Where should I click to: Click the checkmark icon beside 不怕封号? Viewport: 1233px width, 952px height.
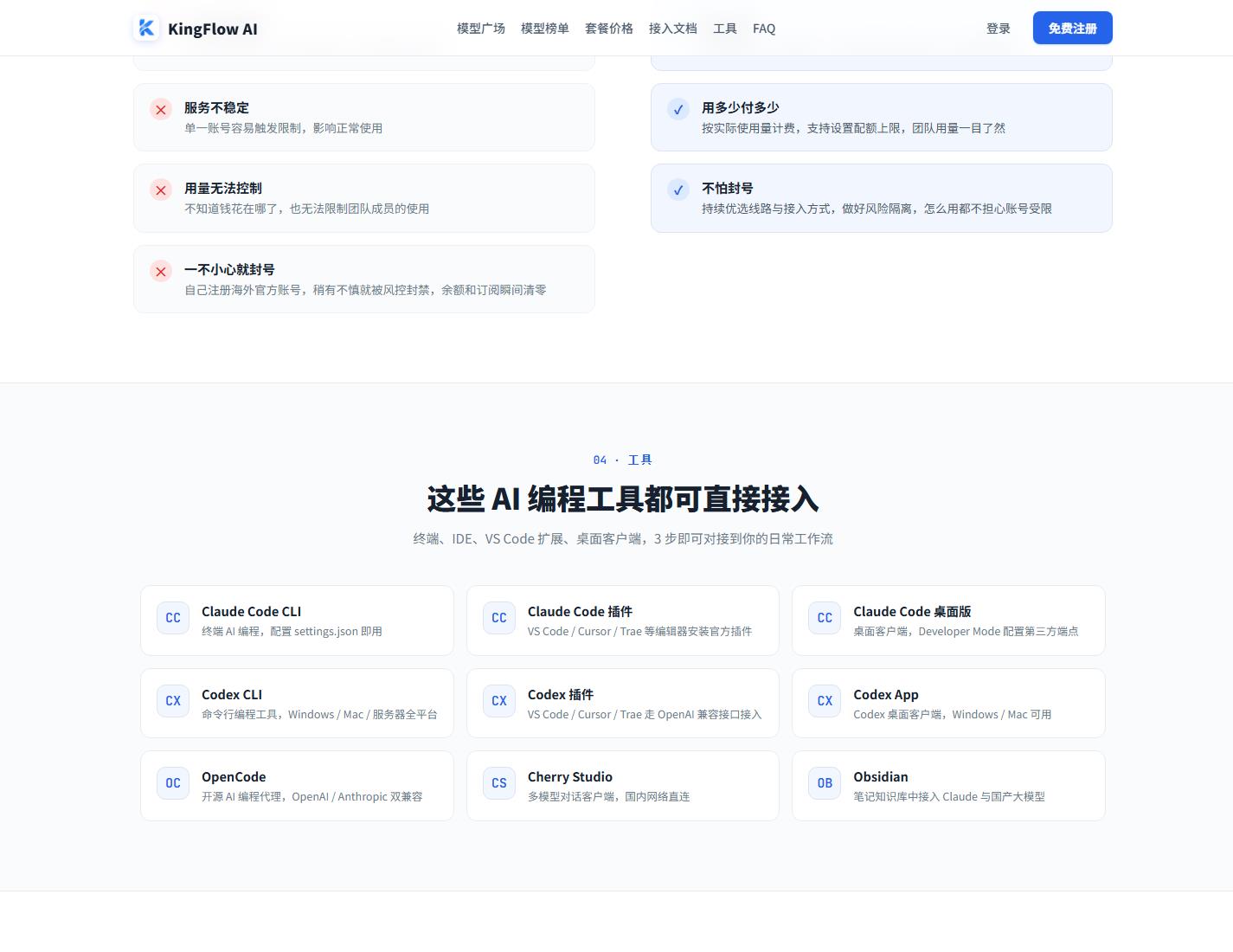pos(678,190)
